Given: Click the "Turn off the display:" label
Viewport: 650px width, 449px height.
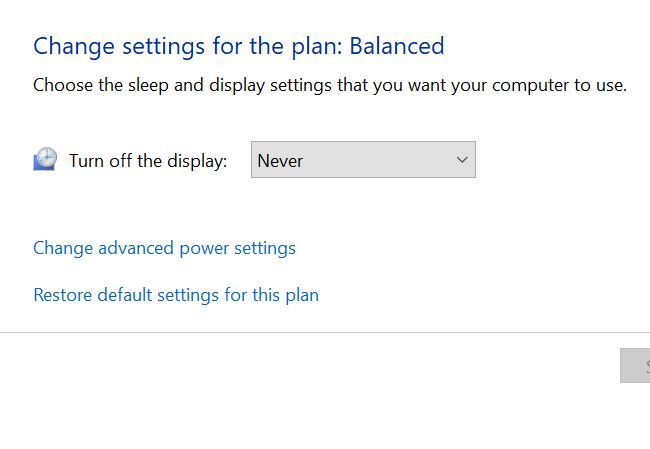Looking at the screenshot, I should click(x=148, y=161).
